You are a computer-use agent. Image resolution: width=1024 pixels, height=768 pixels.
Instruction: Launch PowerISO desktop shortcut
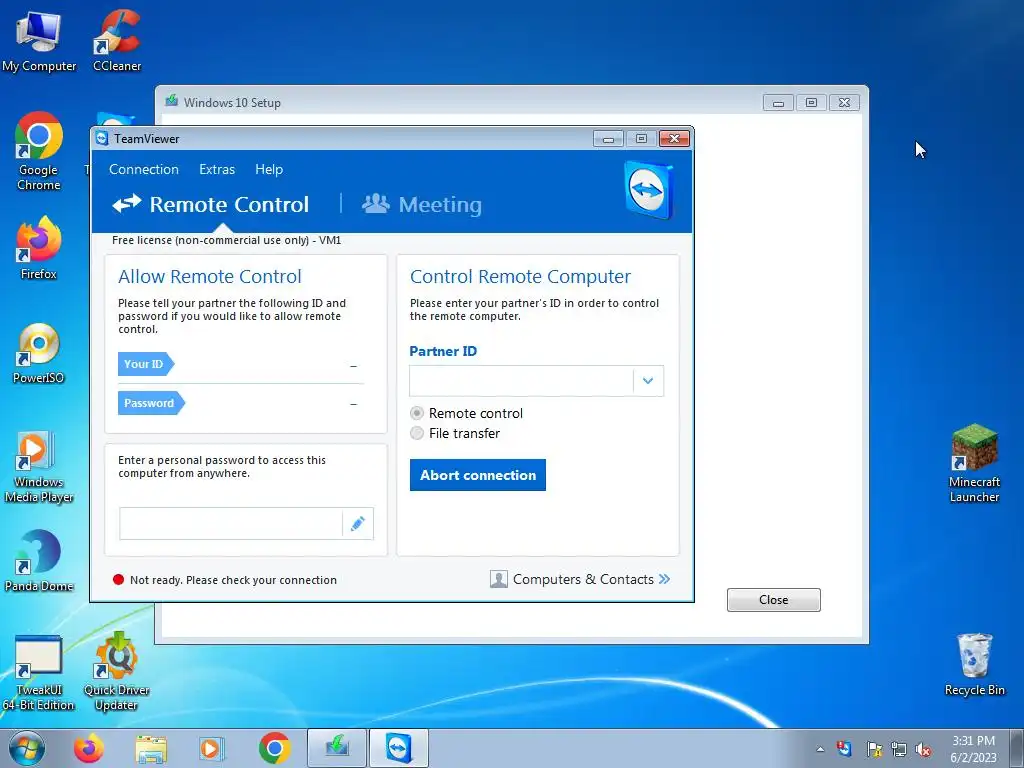(39, 353)
